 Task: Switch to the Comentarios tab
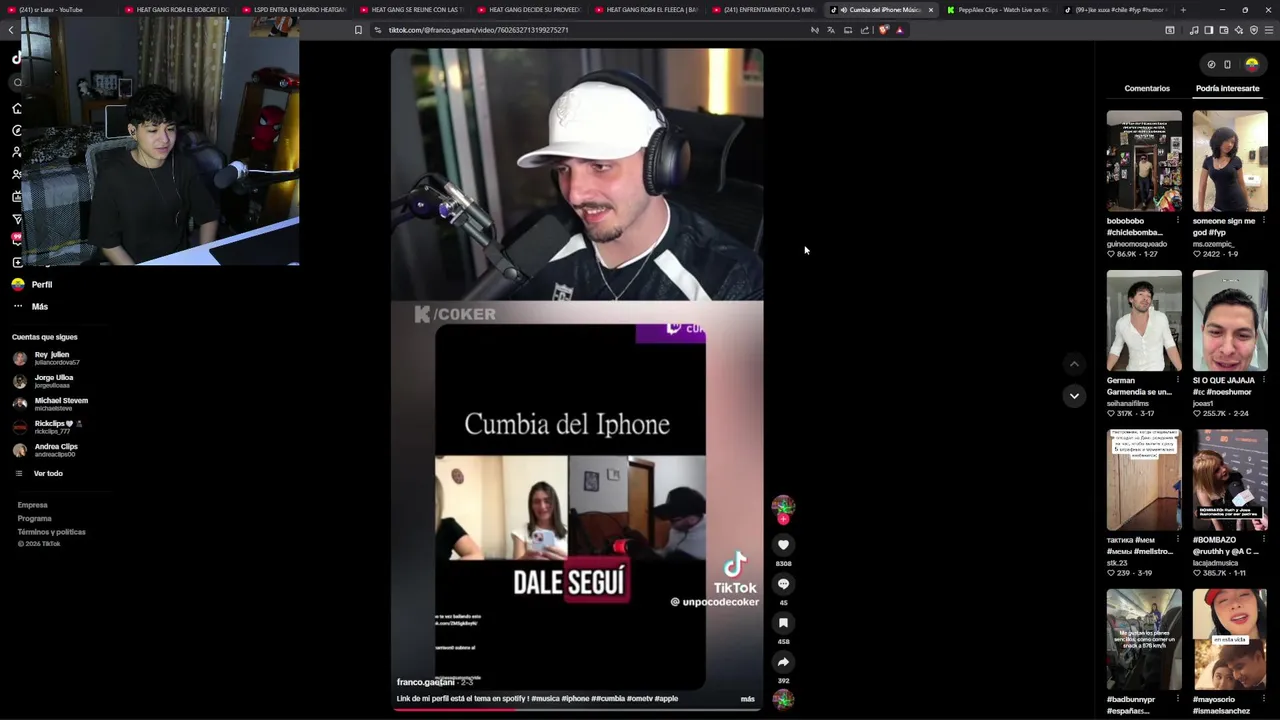[1147, 88]
